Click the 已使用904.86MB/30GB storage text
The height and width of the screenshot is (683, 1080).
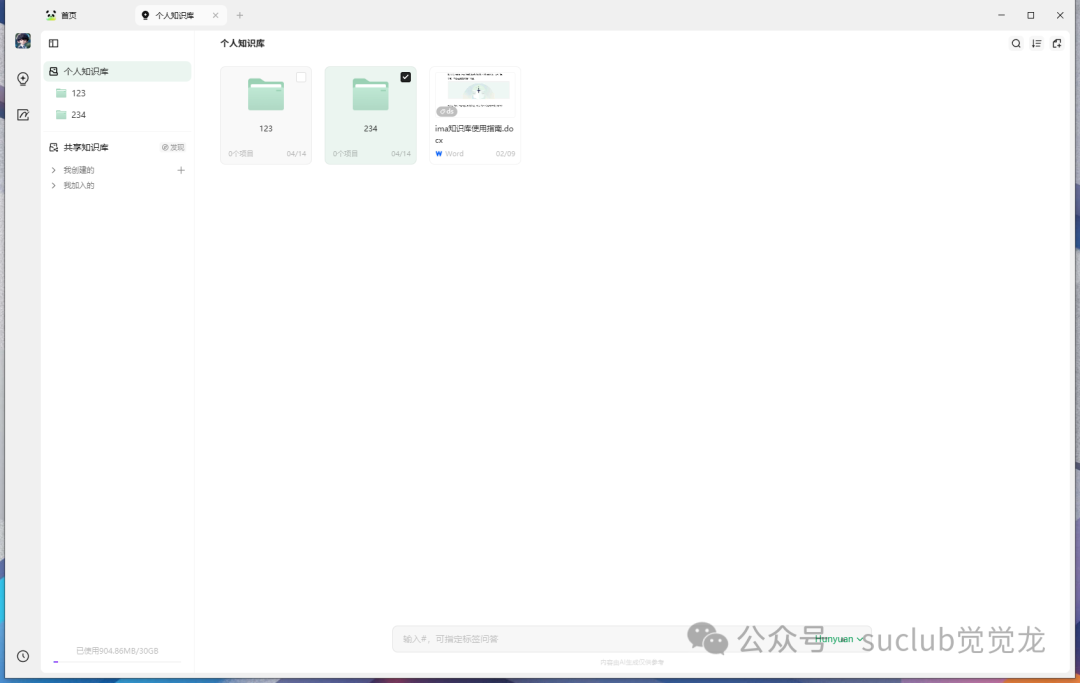117,651
